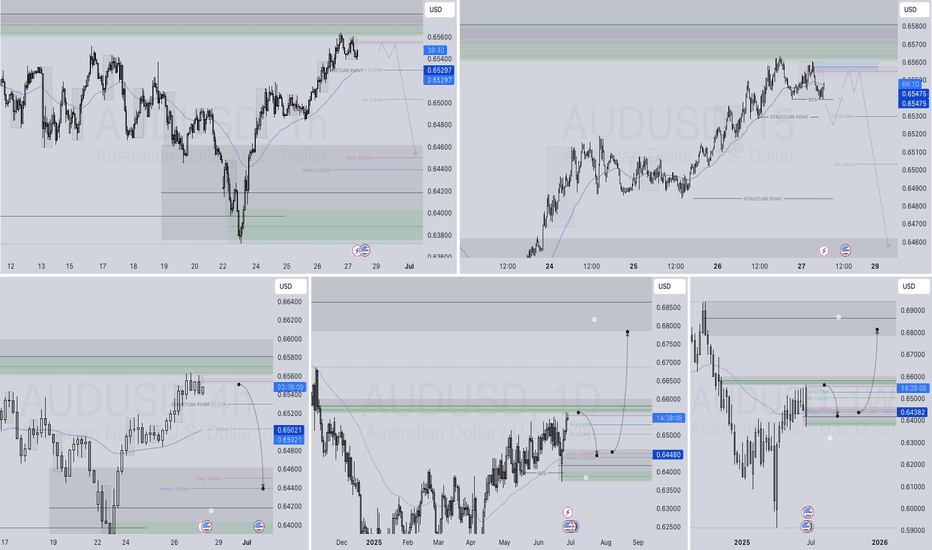
Task: Click the 0.66400 price on 4h chart axis
Action: (x=289, y=301)
